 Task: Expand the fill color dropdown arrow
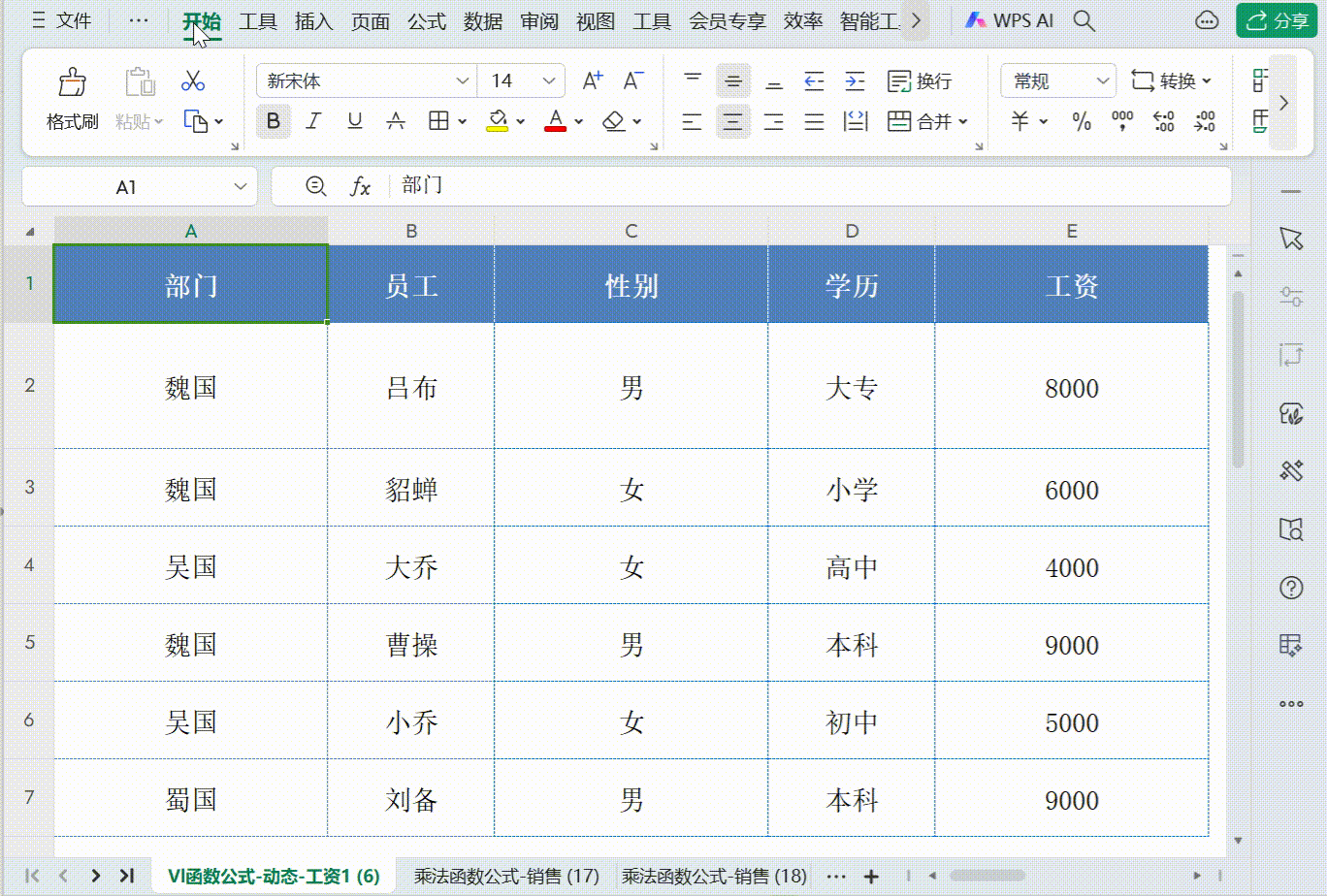[x=521, y=122]
